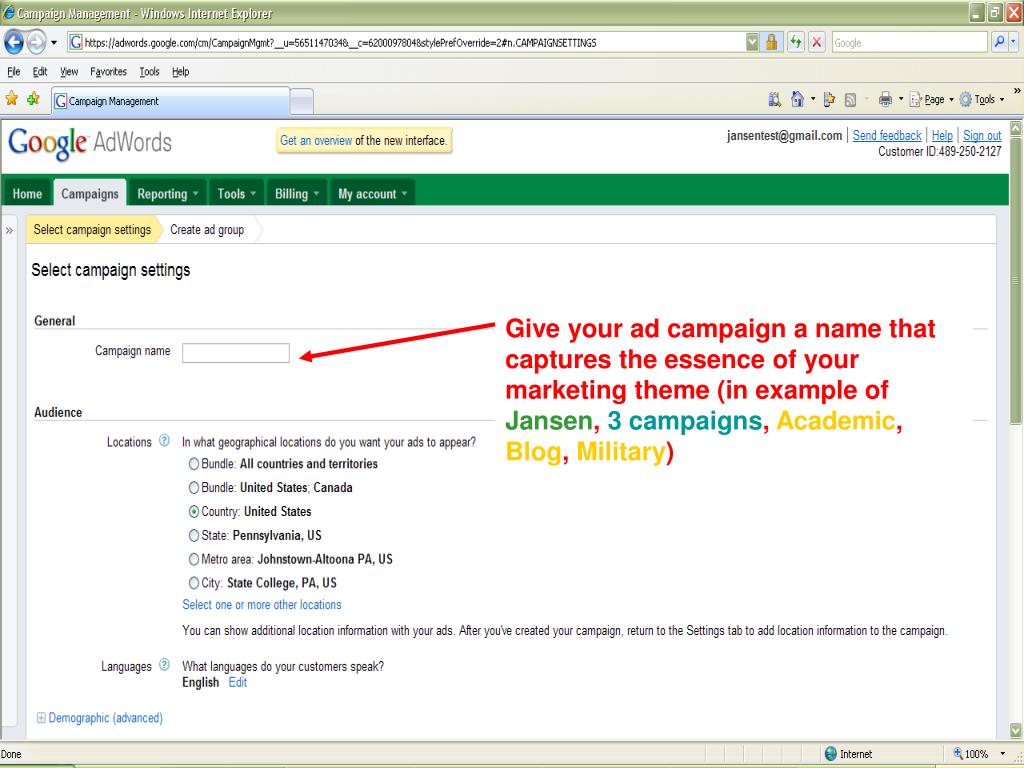The width and height of the screenshot is (1024, 768).
Task: Select Country: United States radio
Action: click(193, 511)
